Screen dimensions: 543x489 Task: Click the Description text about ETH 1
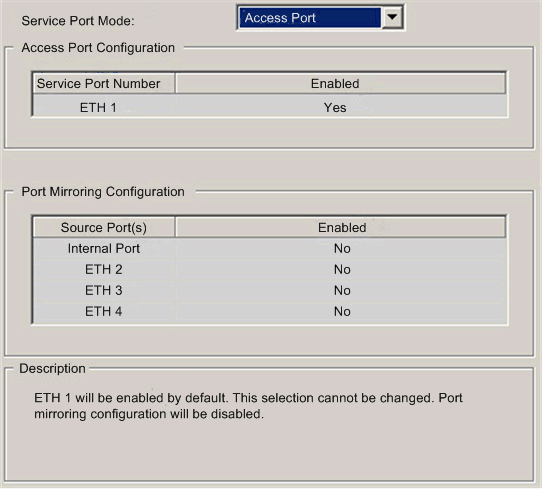coord(248,406)
